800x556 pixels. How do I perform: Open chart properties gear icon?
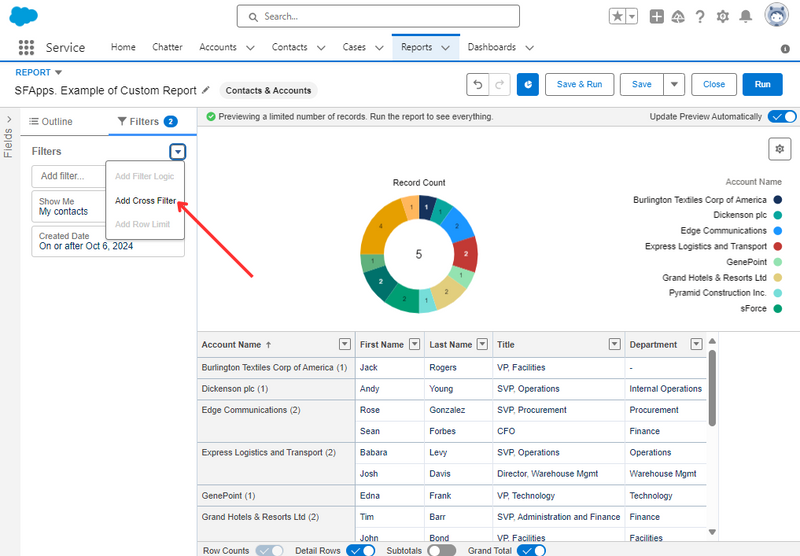click(780, 149)
